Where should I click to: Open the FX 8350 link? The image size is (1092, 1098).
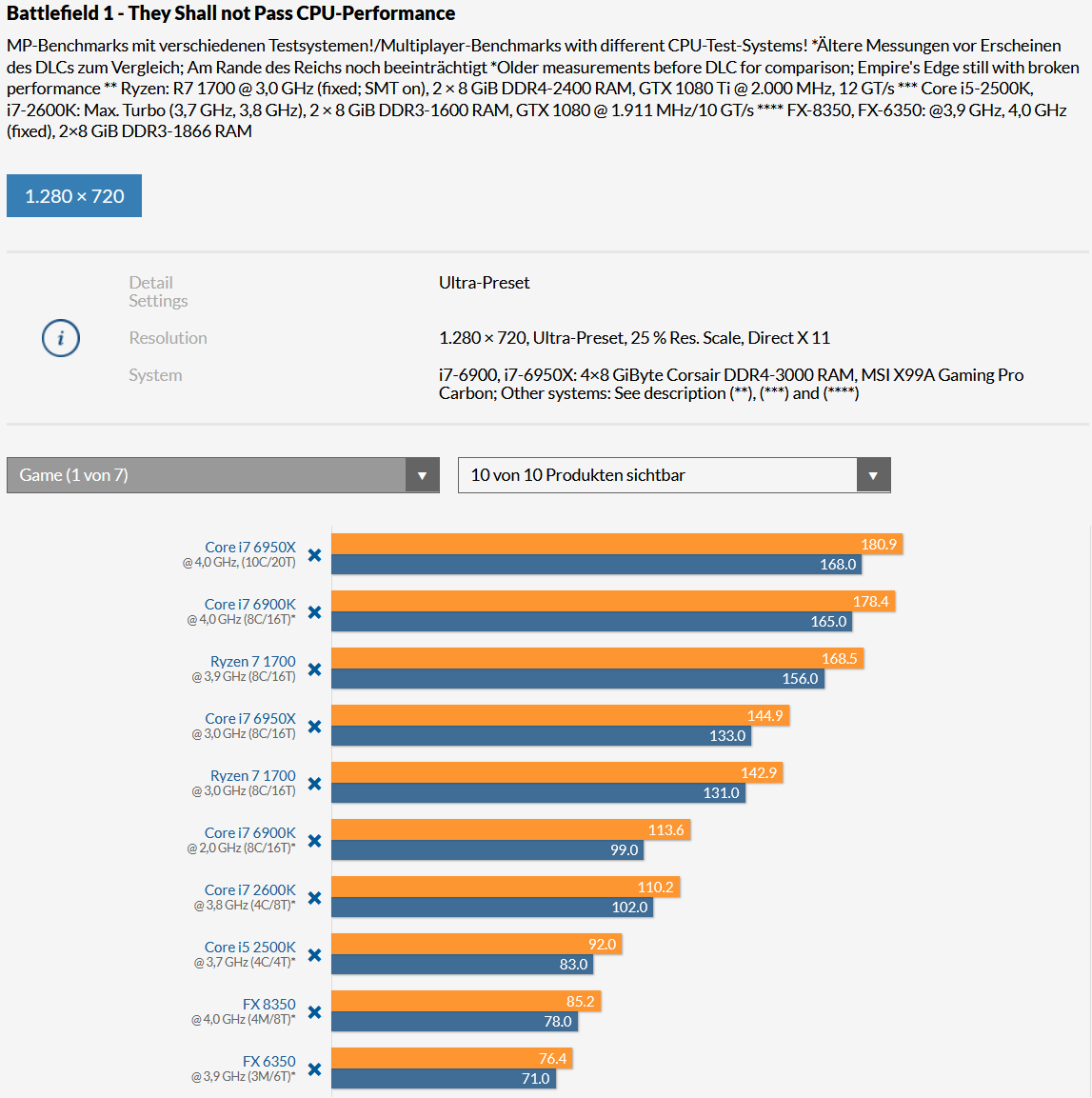click(x=268, y=1004)
